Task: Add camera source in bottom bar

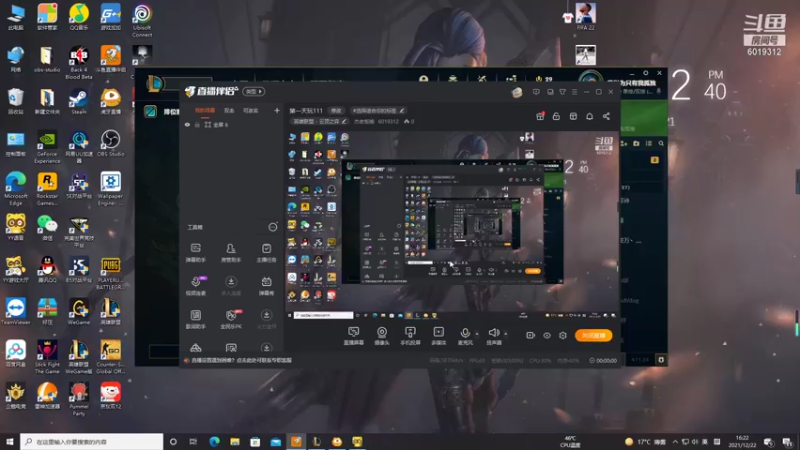Action: click(x=382, y=336)
